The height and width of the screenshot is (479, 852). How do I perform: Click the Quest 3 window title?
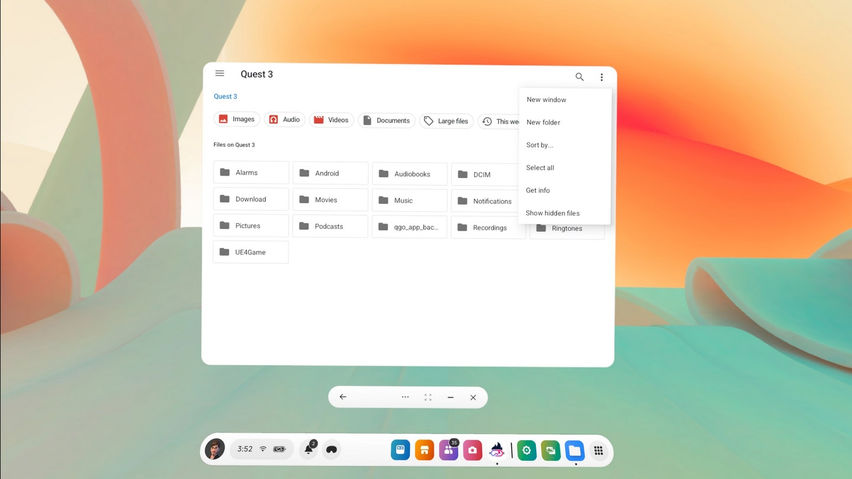point(256,74)
